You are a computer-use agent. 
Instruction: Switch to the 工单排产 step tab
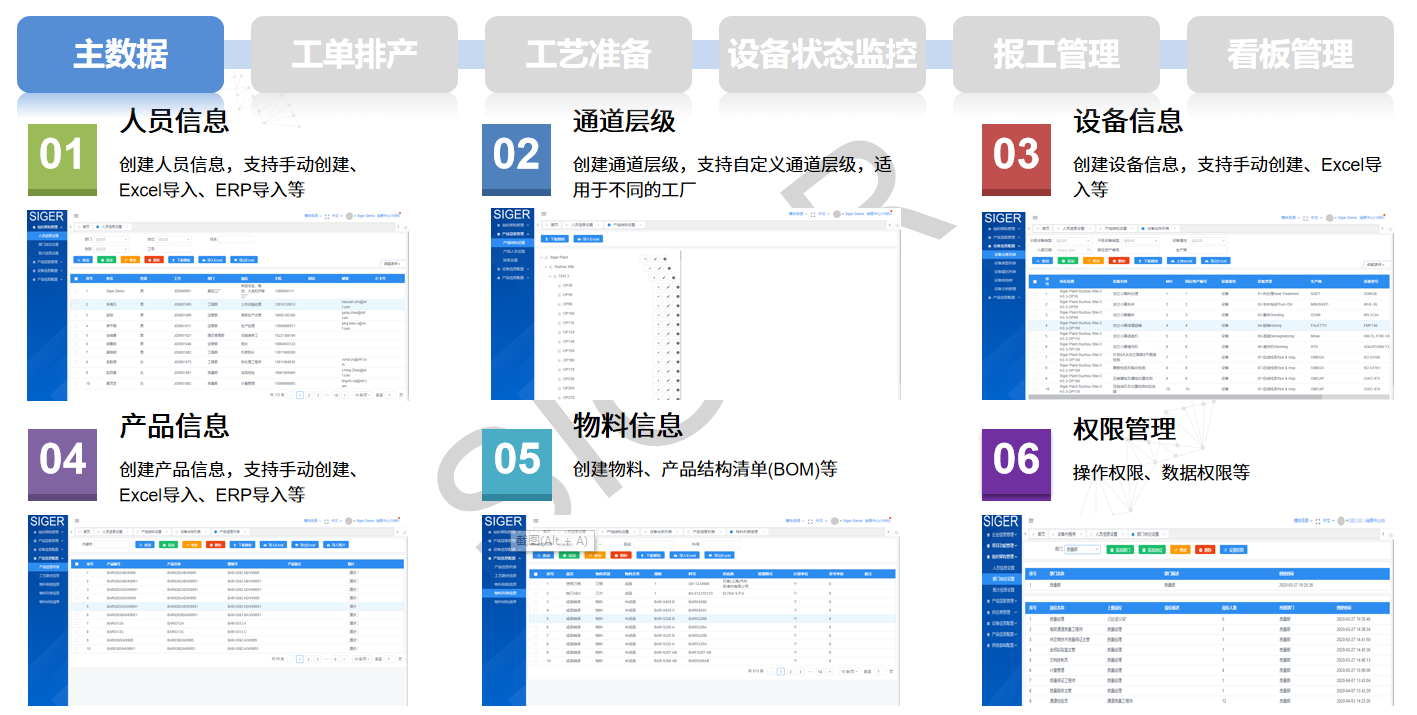354,55
